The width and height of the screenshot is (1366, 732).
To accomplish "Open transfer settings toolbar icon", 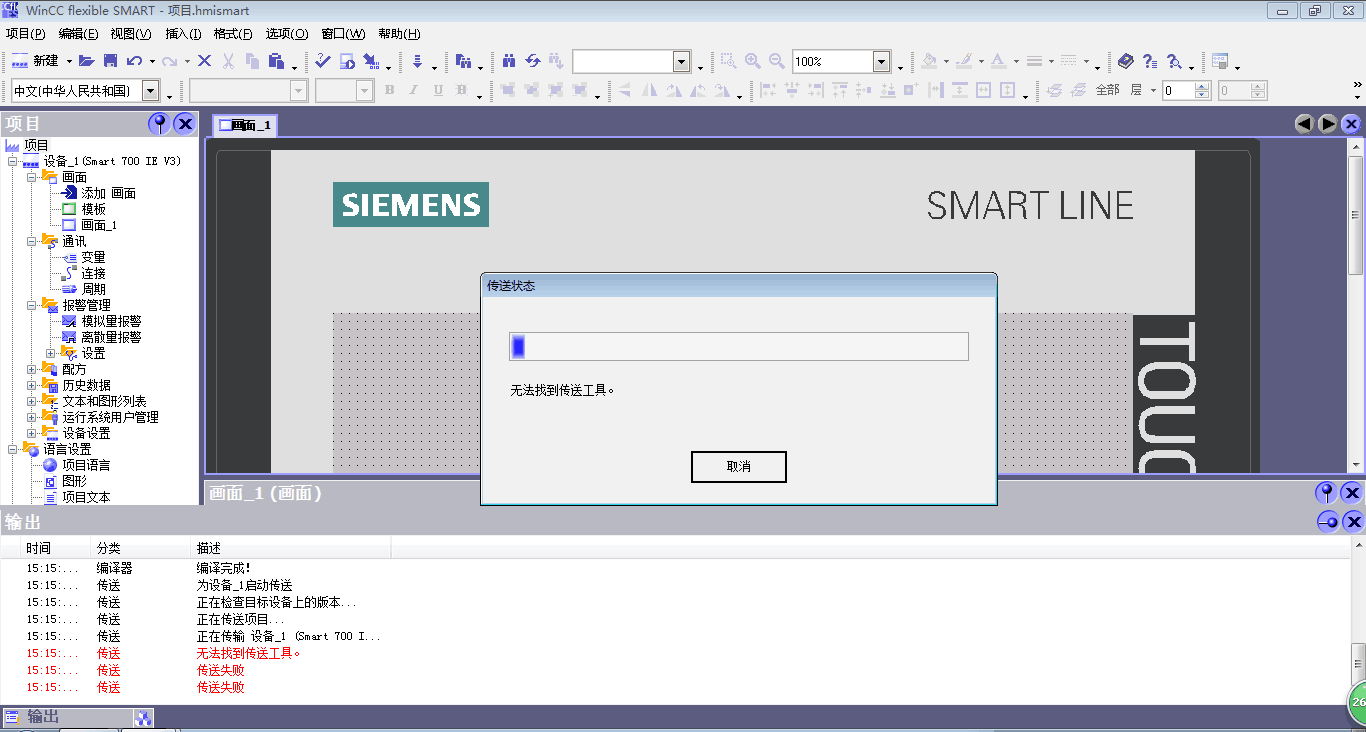I will (371, 61).
